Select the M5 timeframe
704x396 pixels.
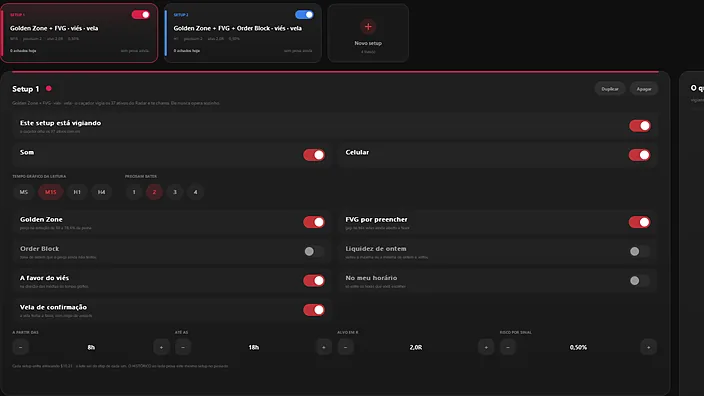point(24,192)
